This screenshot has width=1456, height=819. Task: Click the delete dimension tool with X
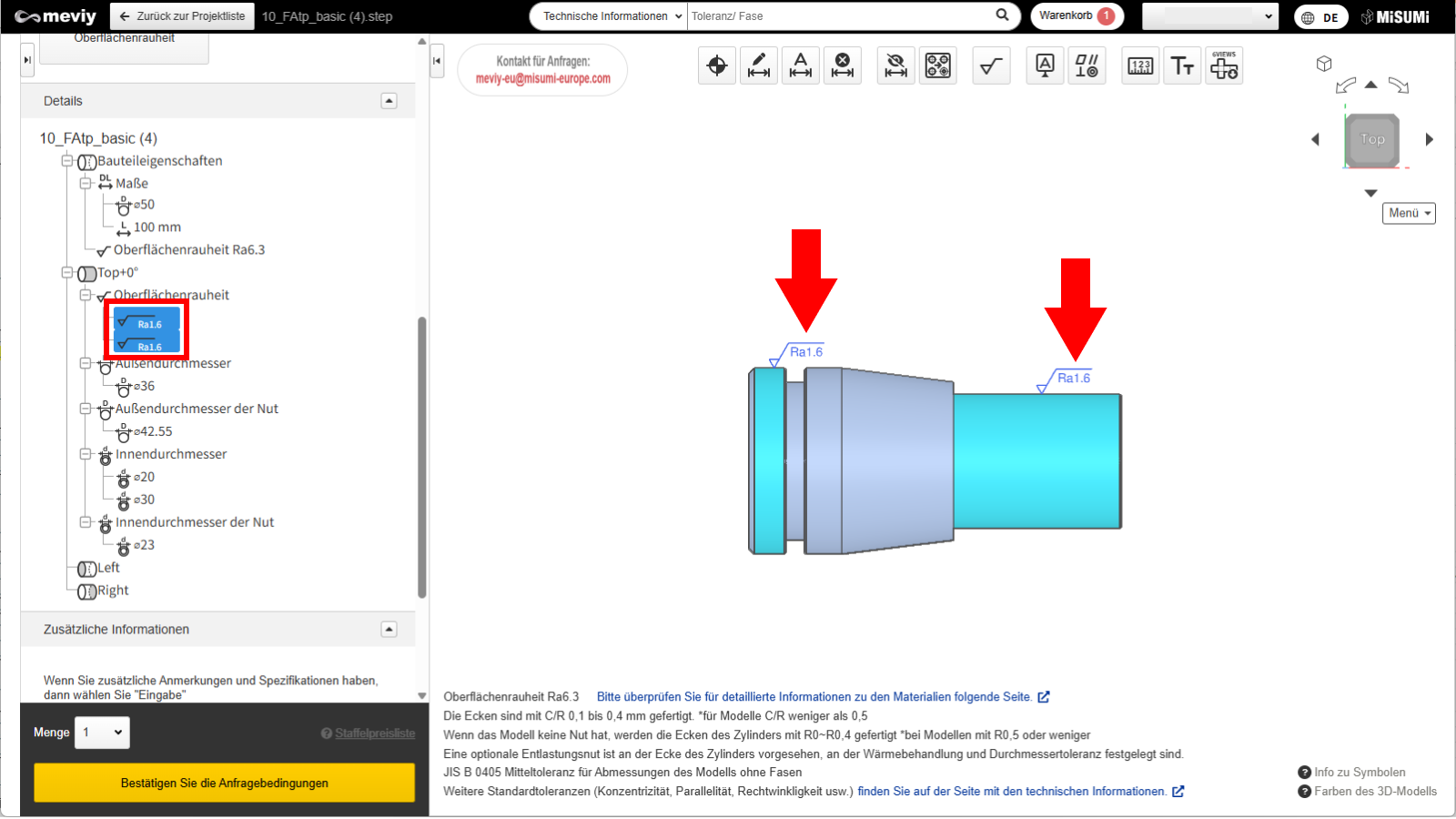pyautogui.click(x=843, y=66)
